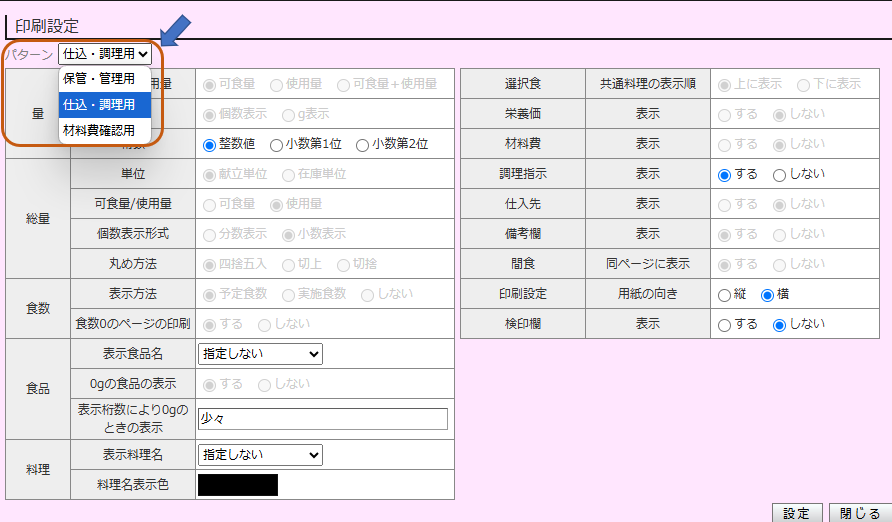This screenshot has height=522, width=892.
Task: Open the パターン dropdown
Action: point(104,54)
